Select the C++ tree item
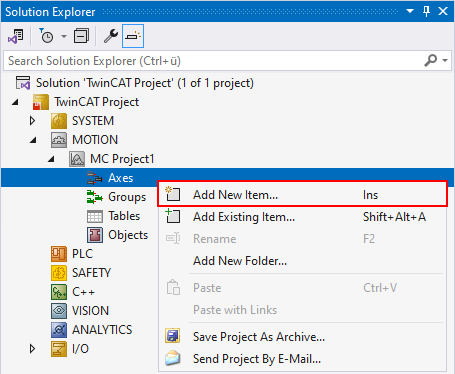Screen dimensions: 455x374 coord(83,292)
